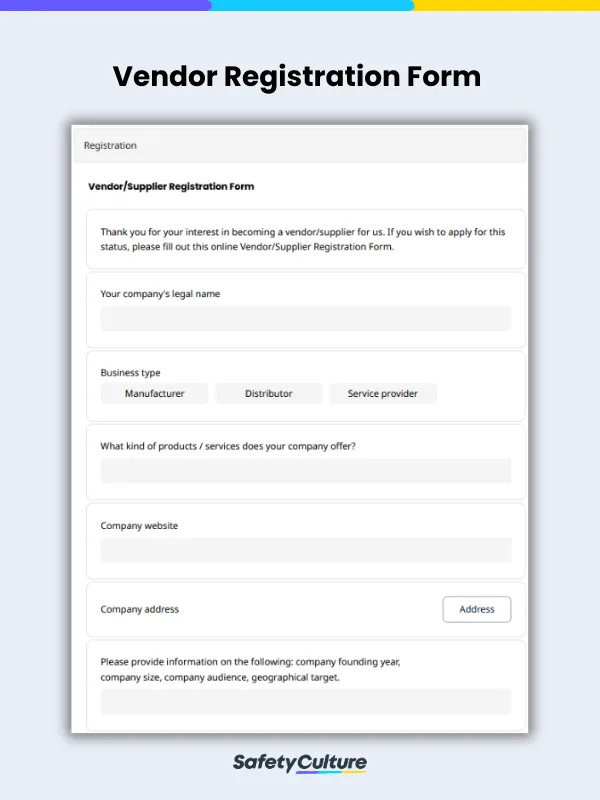Click the Vendor Registration Form title
This screenshot has height=800, width=600.
coord(297,76)
